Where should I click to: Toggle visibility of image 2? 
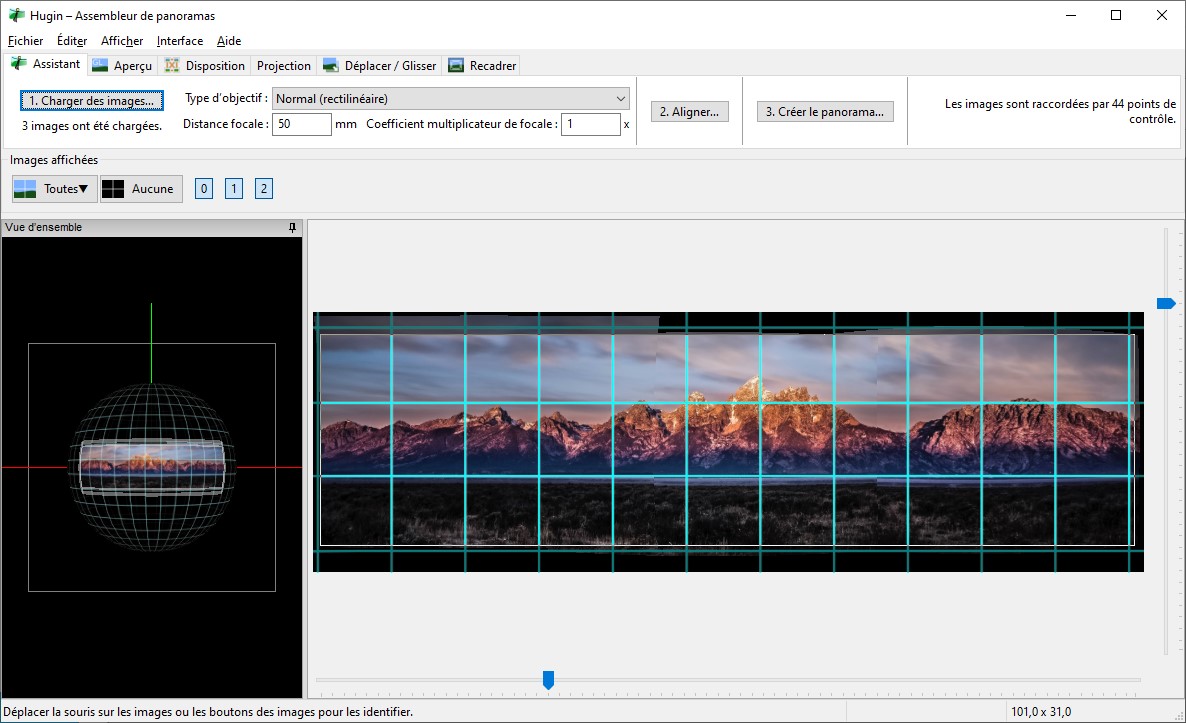264,189
